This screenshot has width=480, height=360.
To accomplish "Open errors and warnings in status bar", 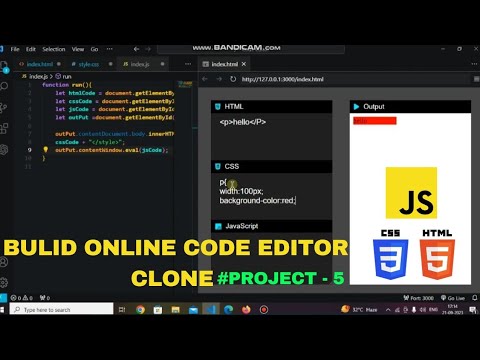I will click(22, 298).
